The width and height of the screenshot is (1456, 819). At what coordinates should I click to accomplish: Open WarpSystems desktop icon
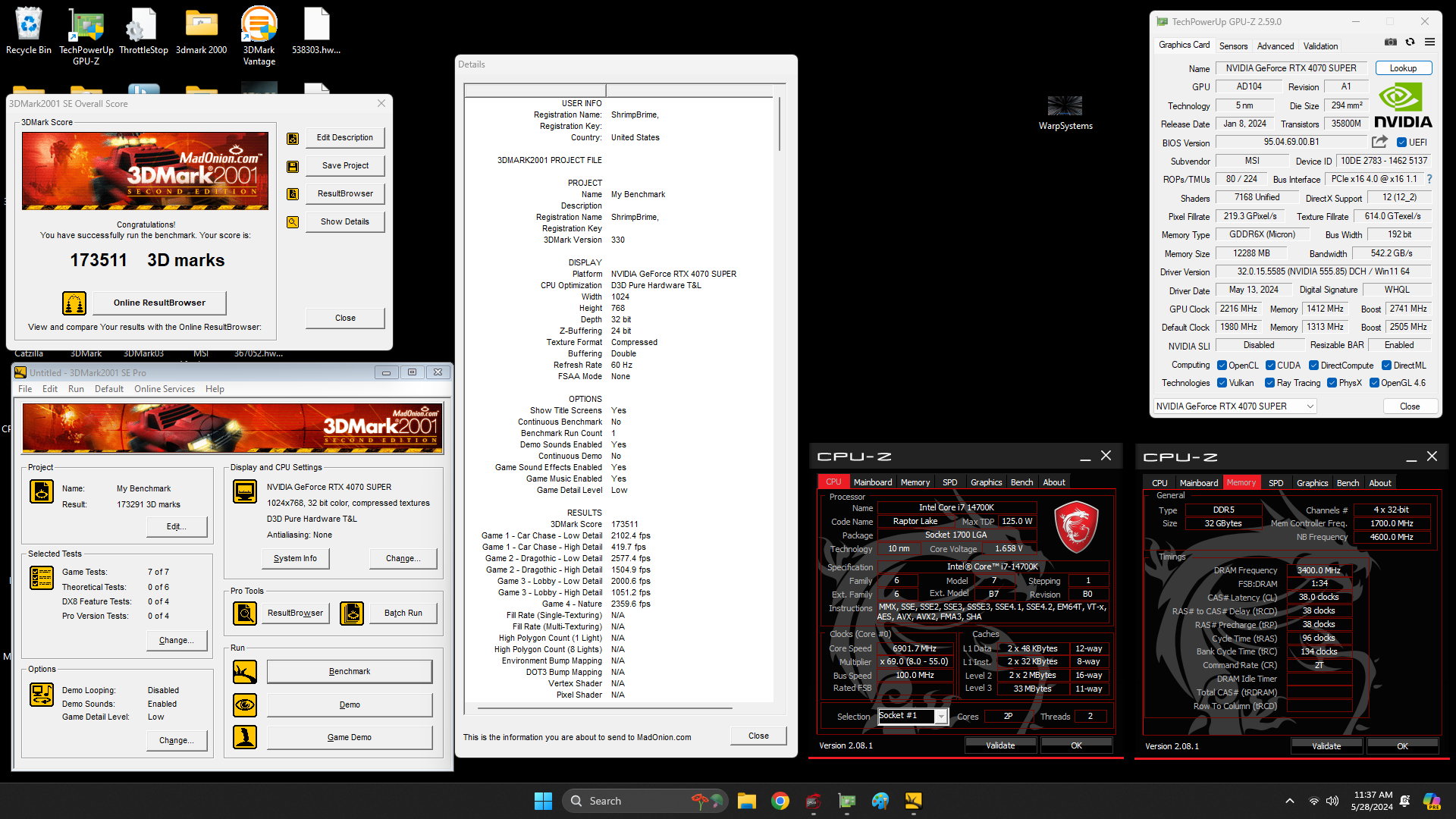(1065, 113)
